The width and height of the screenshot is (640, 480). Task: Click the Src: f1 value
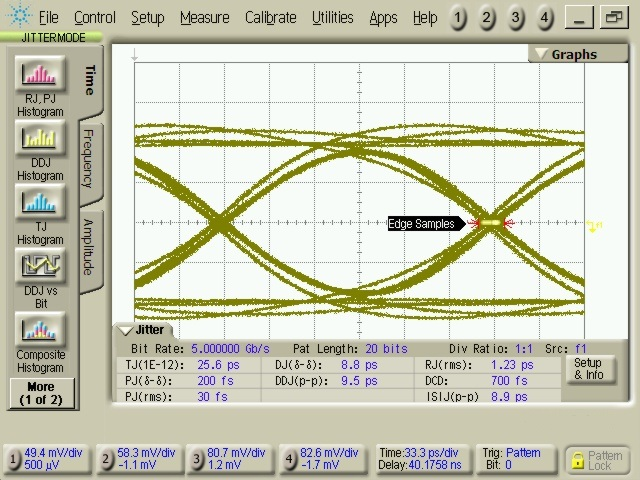581,349
